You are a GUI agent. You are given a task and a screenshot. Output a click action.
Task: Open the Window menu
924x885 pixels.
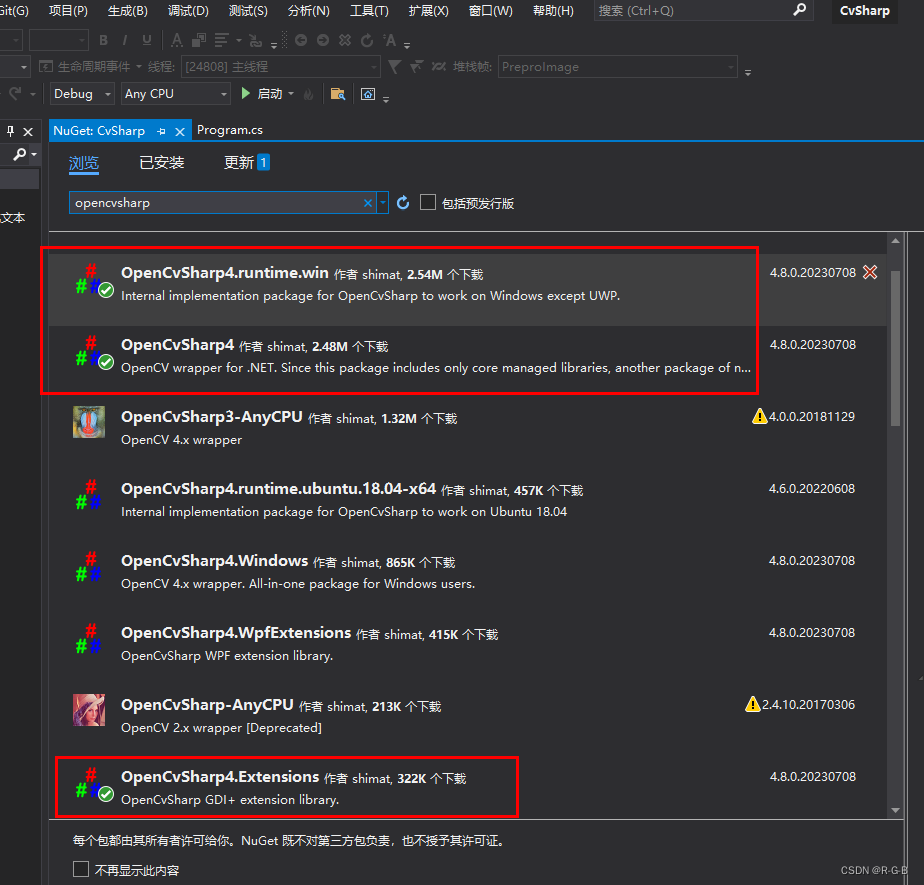tap(490, 11)
